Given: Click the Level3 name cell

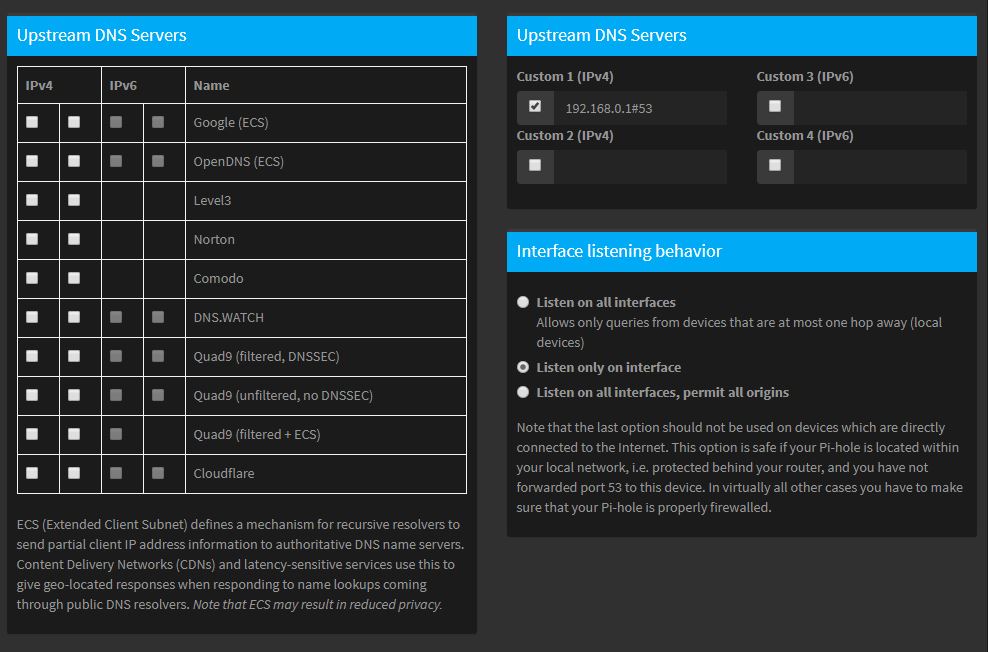Looking at the screenshot, I should click(326, 200).
